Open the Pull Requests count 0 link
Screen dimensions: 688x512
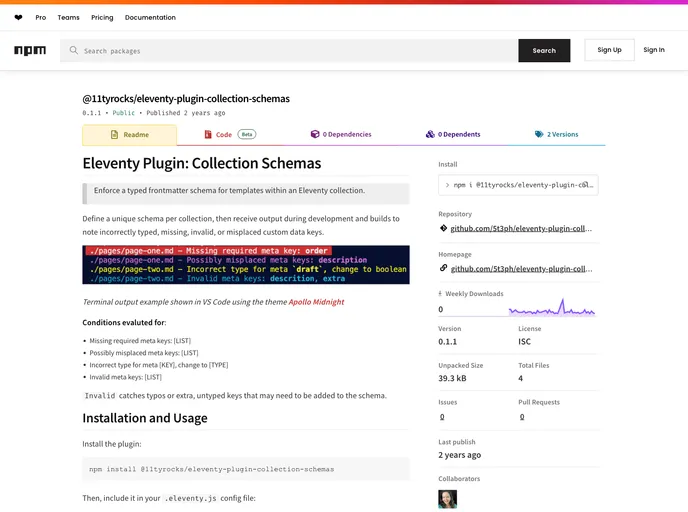(x=522, y=416)
